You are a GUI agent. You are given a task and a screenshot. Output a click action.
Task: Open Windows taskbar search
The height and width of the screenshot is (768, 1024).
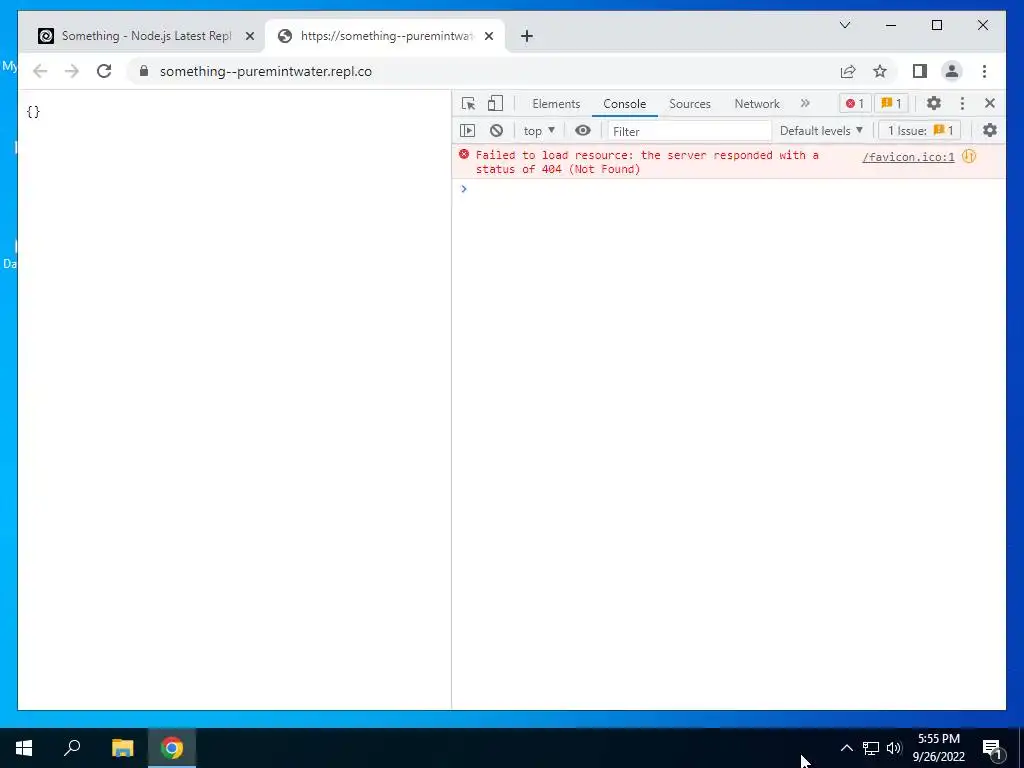point(72,748)
